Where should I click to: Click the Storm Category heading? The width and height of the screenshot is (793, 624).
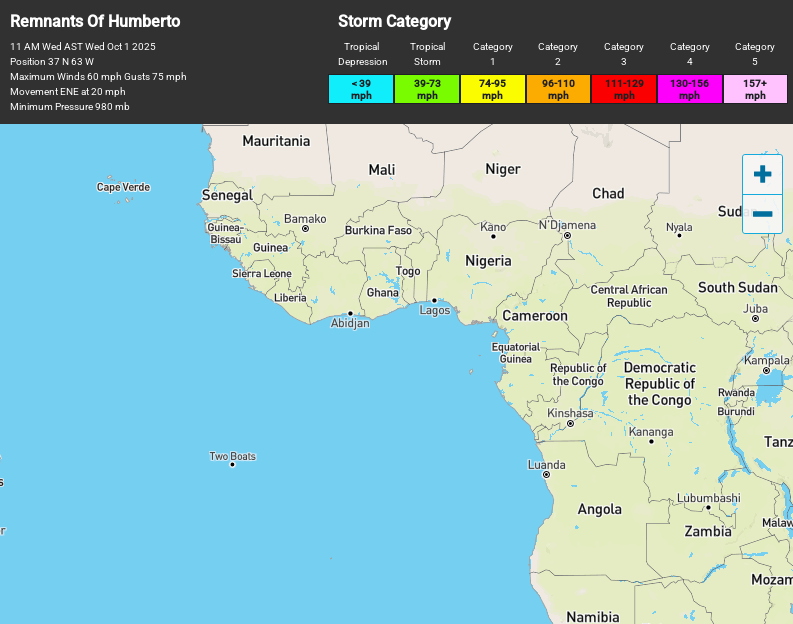click(394, 21)
